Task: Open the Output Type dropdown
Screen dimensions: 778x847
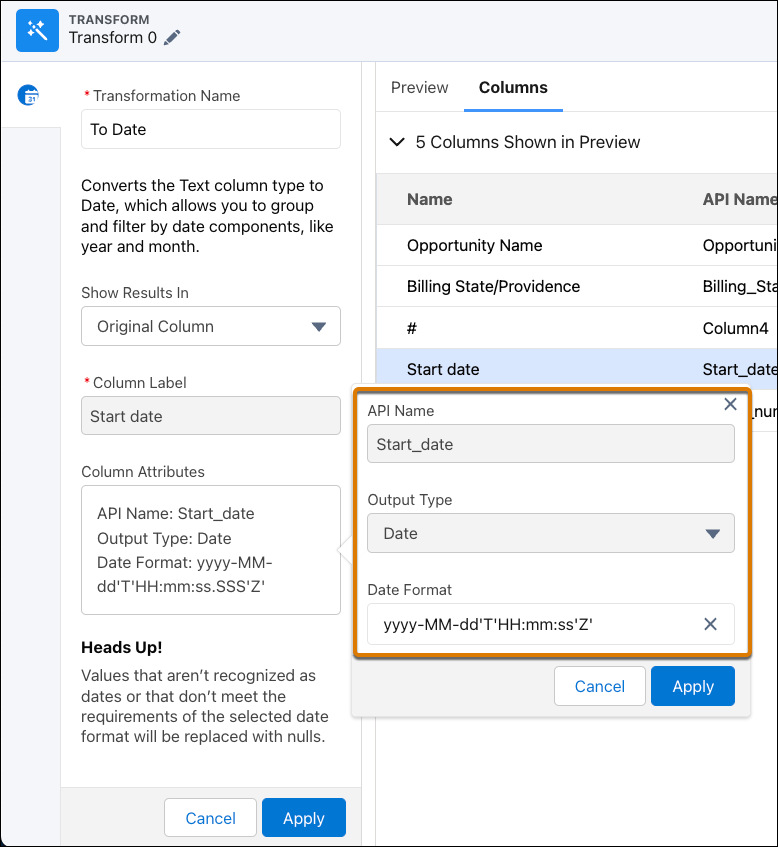Action: click(x=550, y=533)
